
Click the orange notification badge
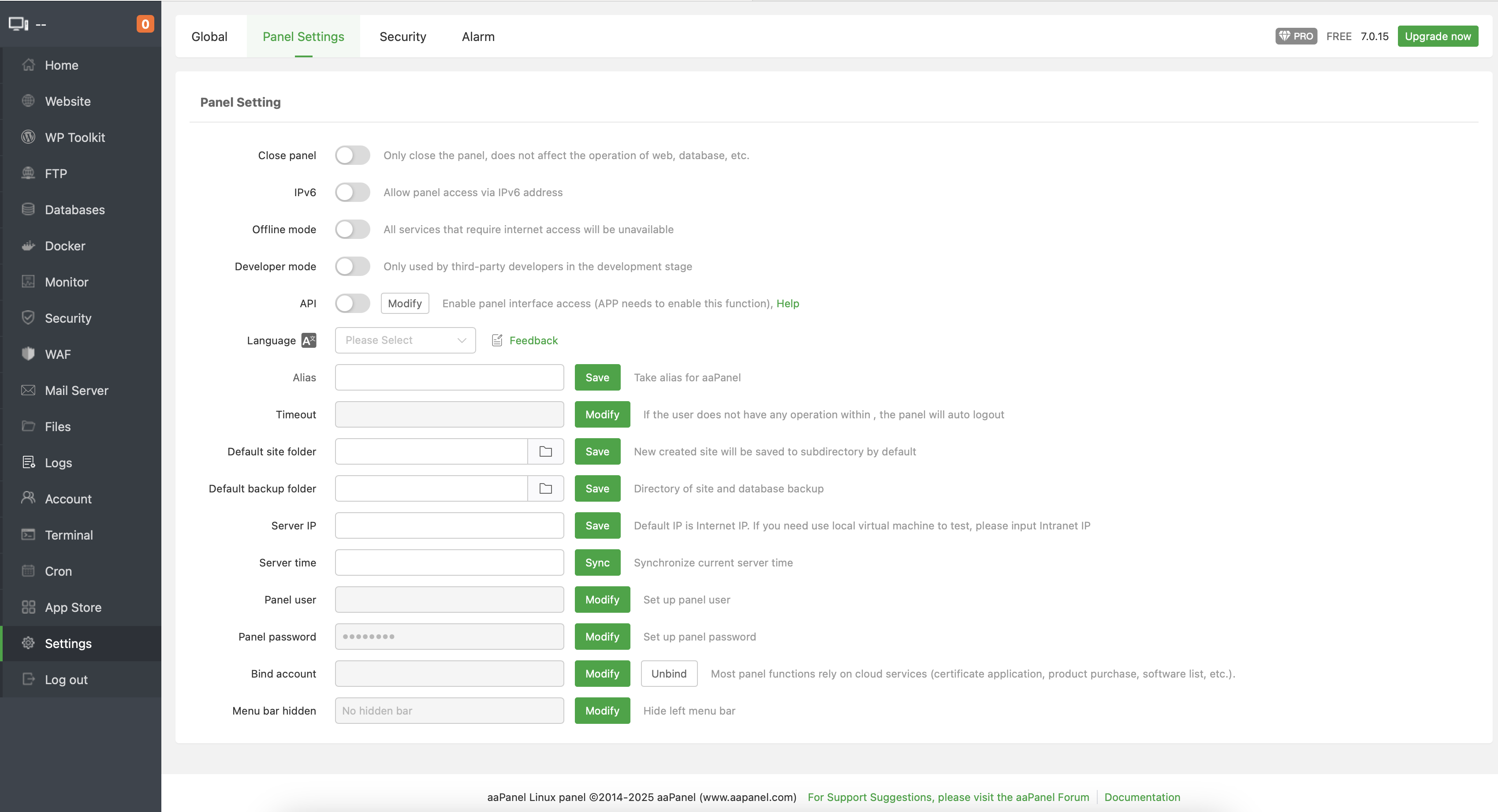click(145, 24)
